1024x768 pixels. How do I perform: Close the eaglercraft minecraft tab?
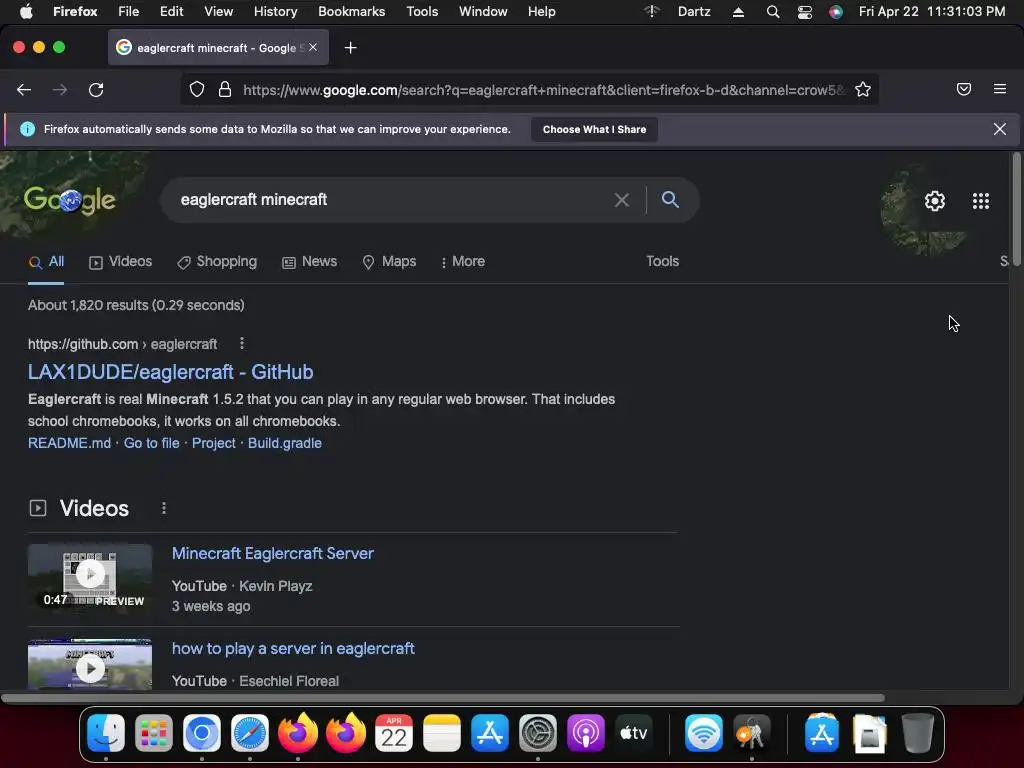[x=313, y=48]
